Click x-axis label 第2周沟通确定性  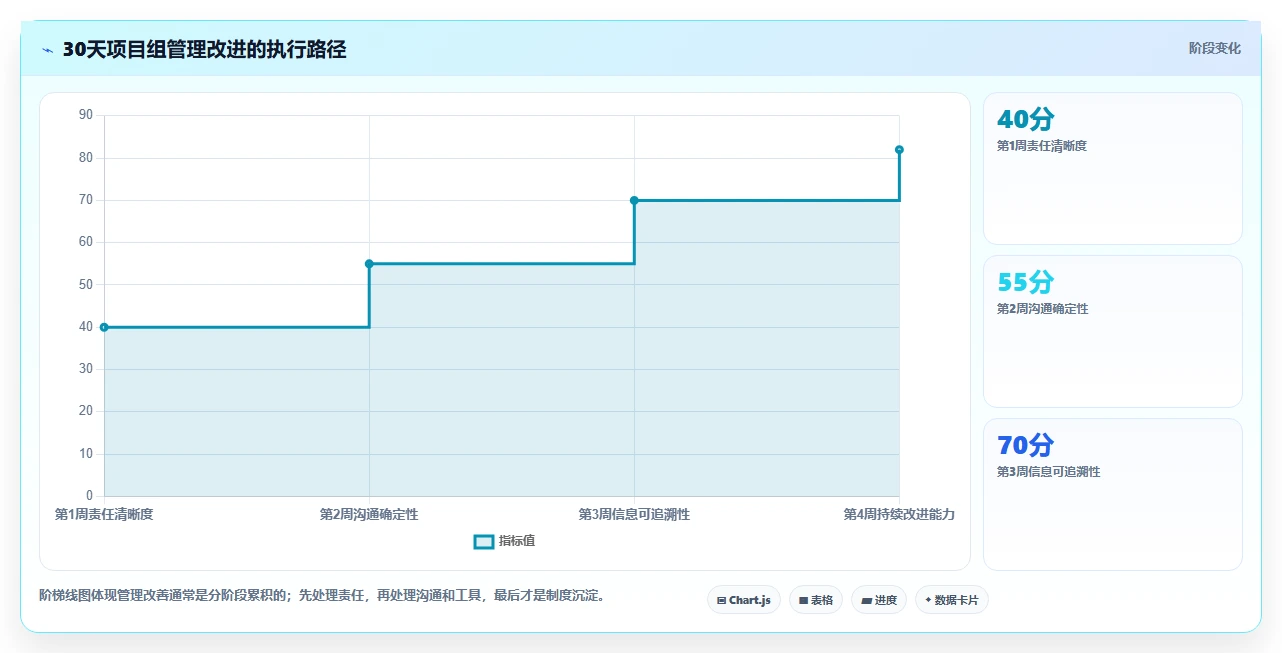click(369, 514)
